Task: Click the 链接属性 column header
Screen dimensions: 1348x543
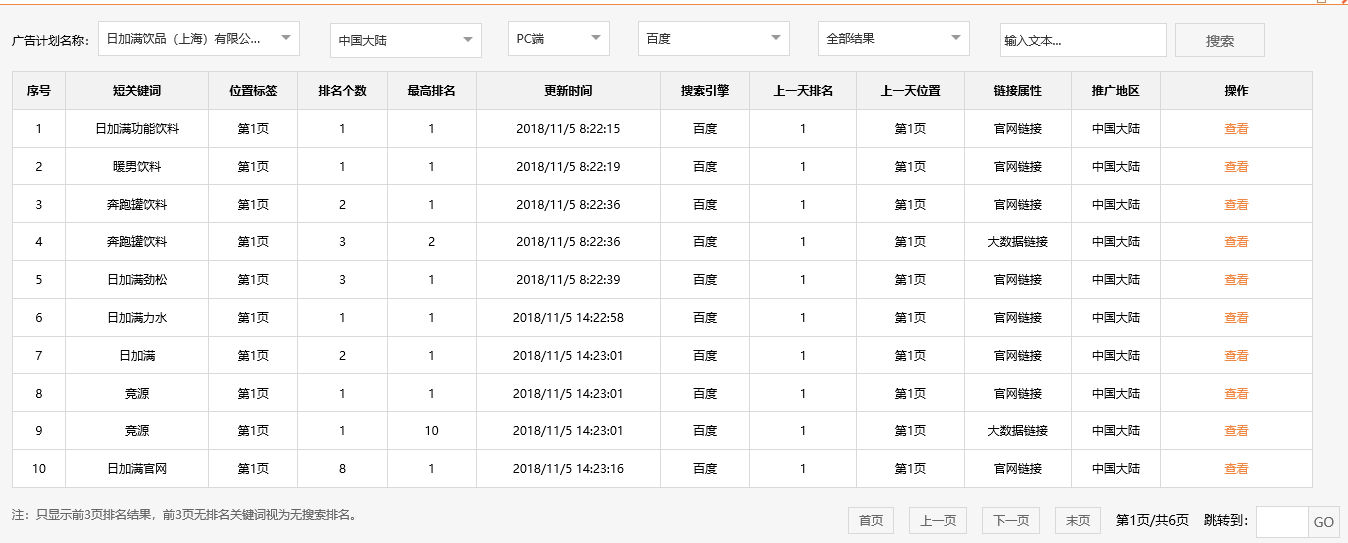Action: coord(1018,91)
